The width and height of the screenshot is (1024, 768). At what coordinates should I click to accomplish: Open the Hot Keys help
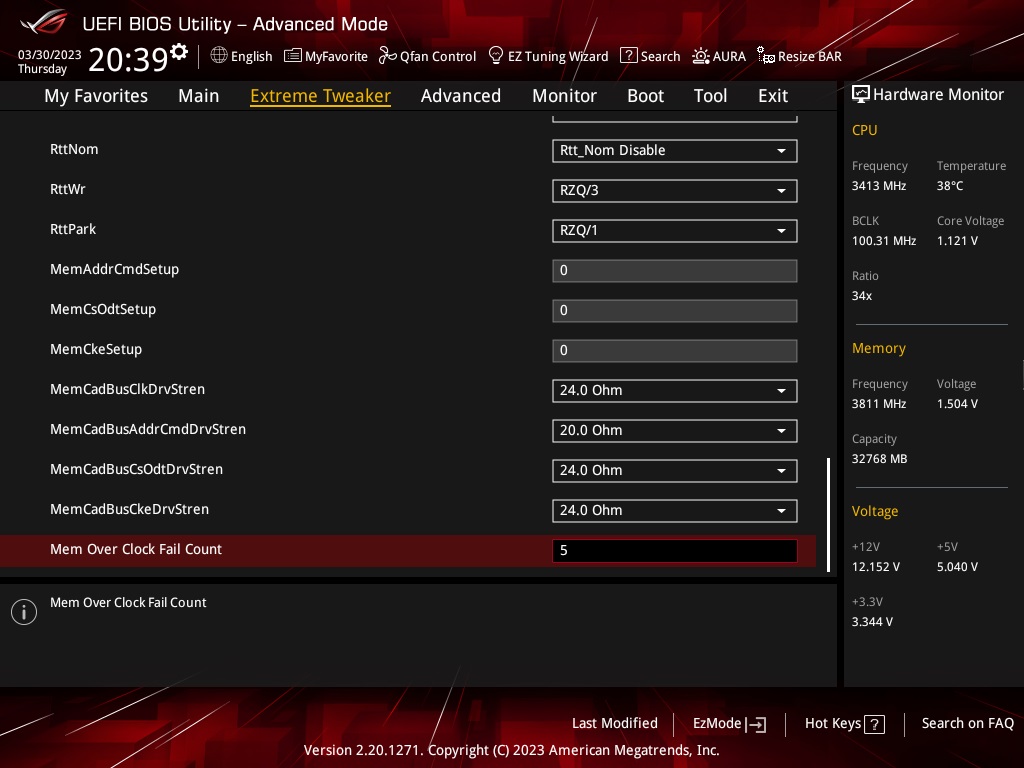pyautogui.click(x=844, y=724)
